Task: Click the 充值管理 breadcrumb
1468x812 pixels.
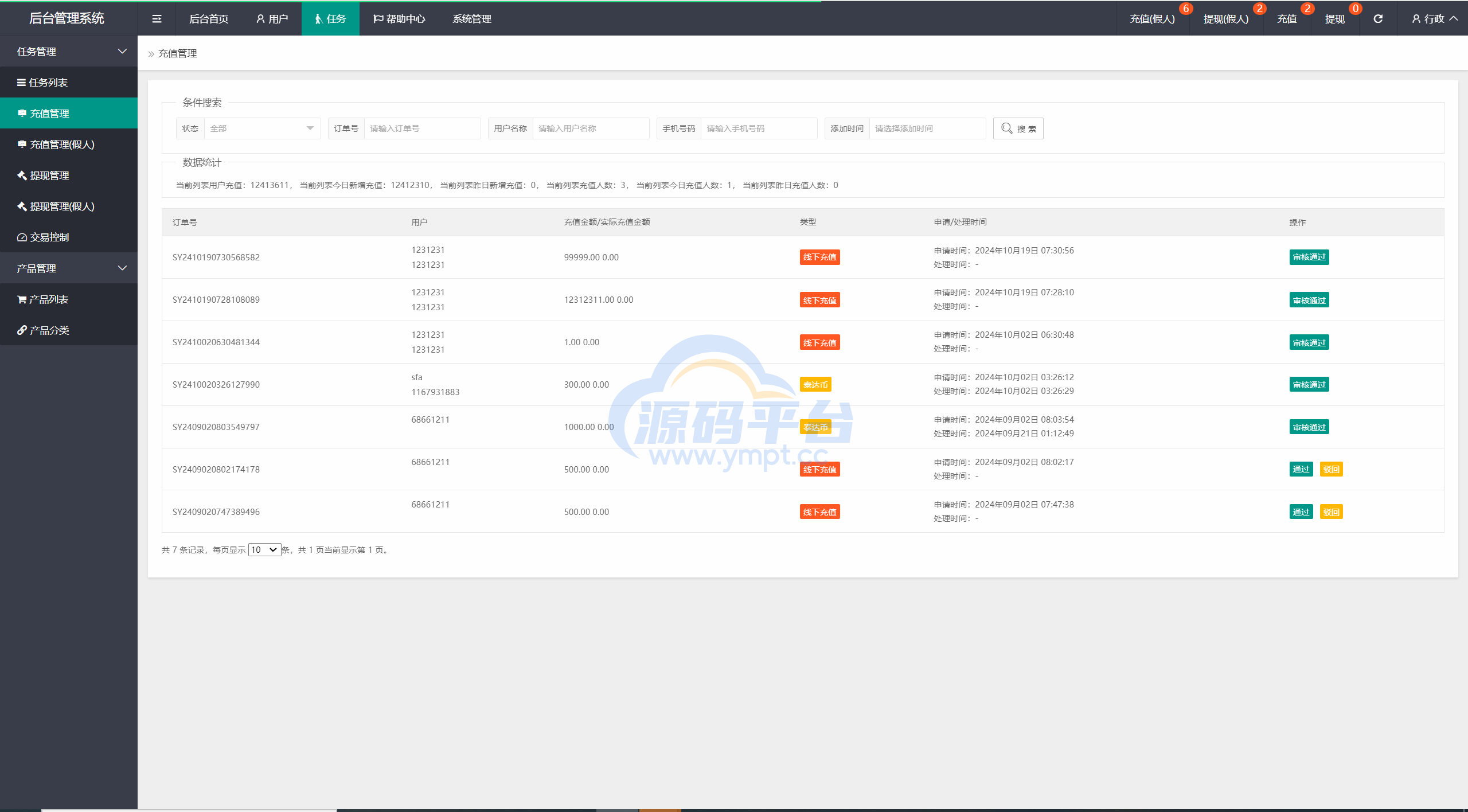Action: [x=177, y=53]
